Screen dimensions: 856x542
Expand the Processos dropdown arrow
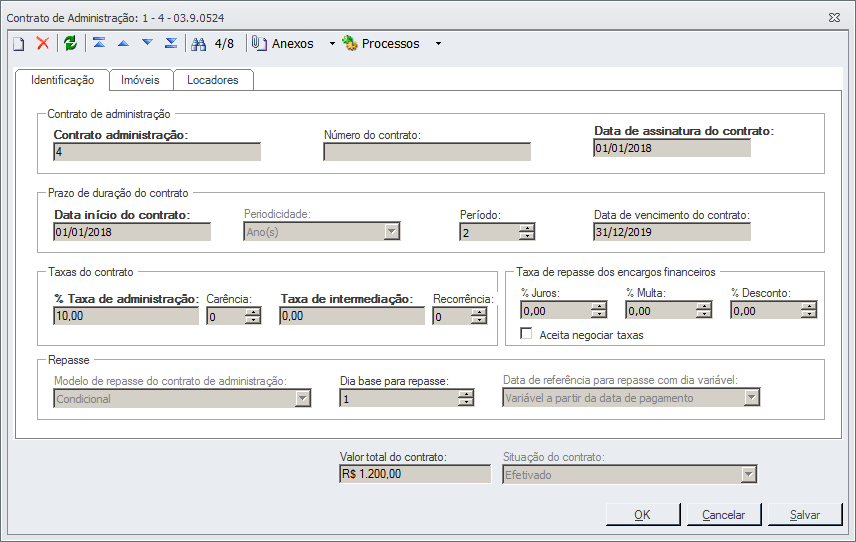[438, 44]
